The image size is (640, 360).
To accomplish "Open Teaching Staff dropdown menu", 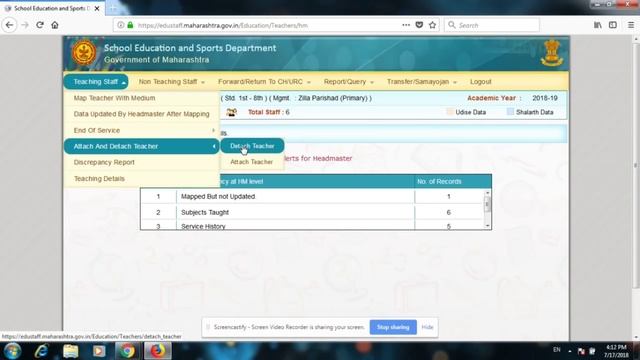I will 96,82.
